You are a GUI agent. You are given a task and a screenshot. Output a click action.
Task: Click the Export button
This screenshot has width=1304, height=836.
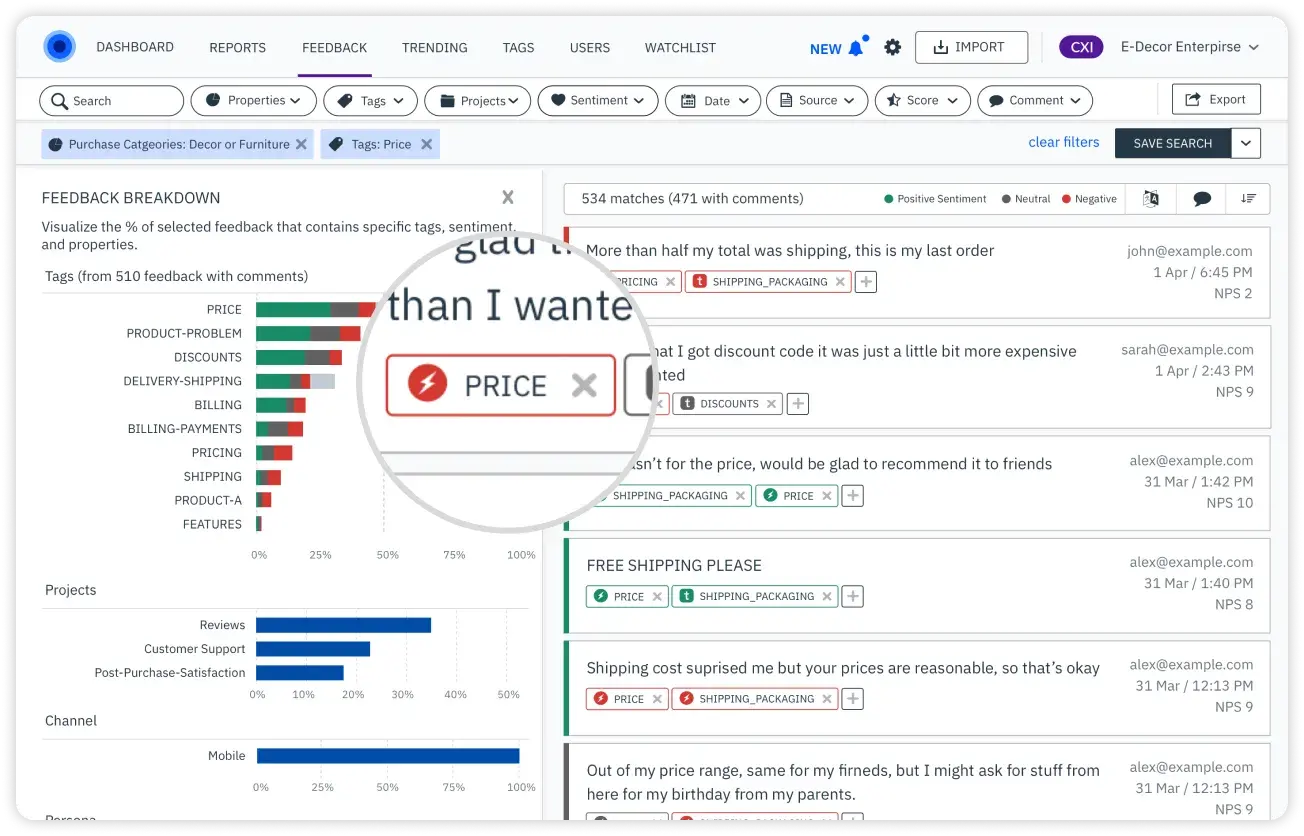[x=1216, y=100]
